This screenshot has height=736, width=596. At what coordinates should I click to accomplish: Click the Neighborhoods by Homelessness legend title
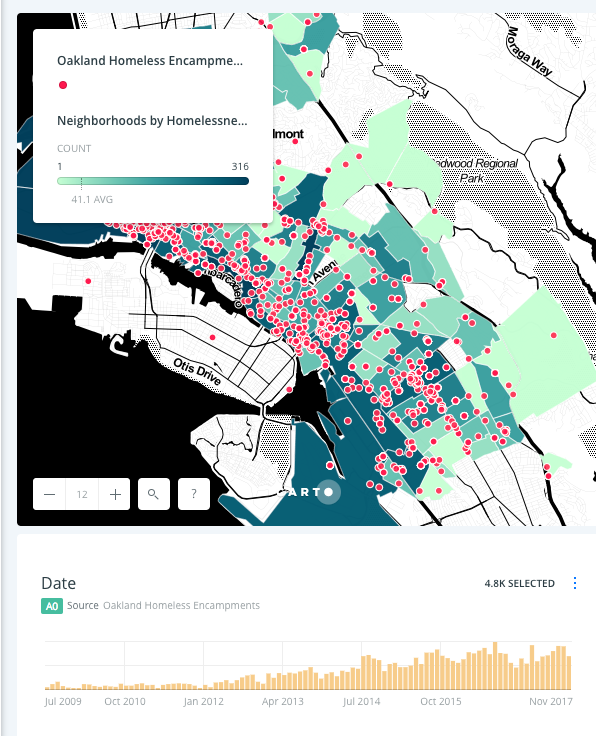(x=152, y=121)
